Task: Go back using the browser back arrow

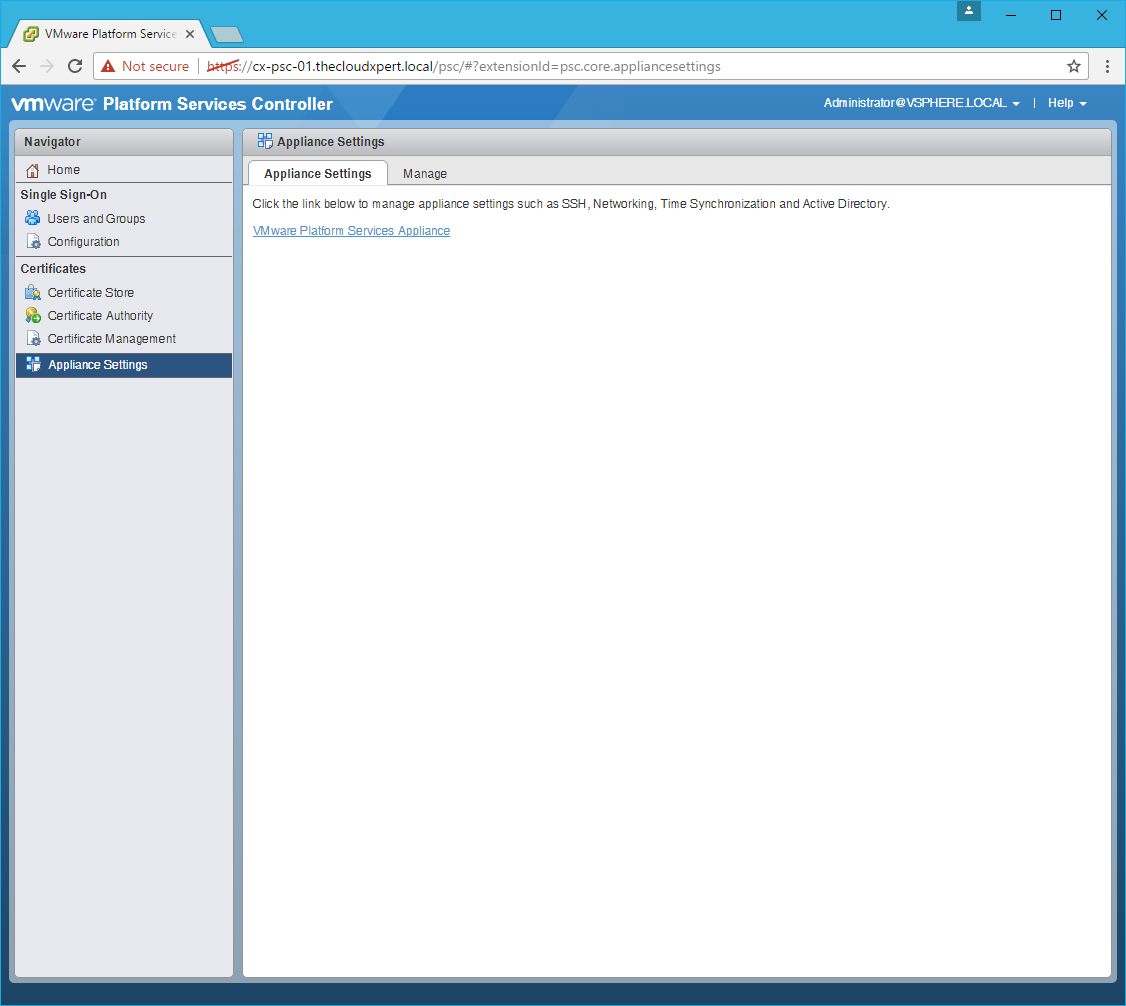Action: click(x=19, y=67)
